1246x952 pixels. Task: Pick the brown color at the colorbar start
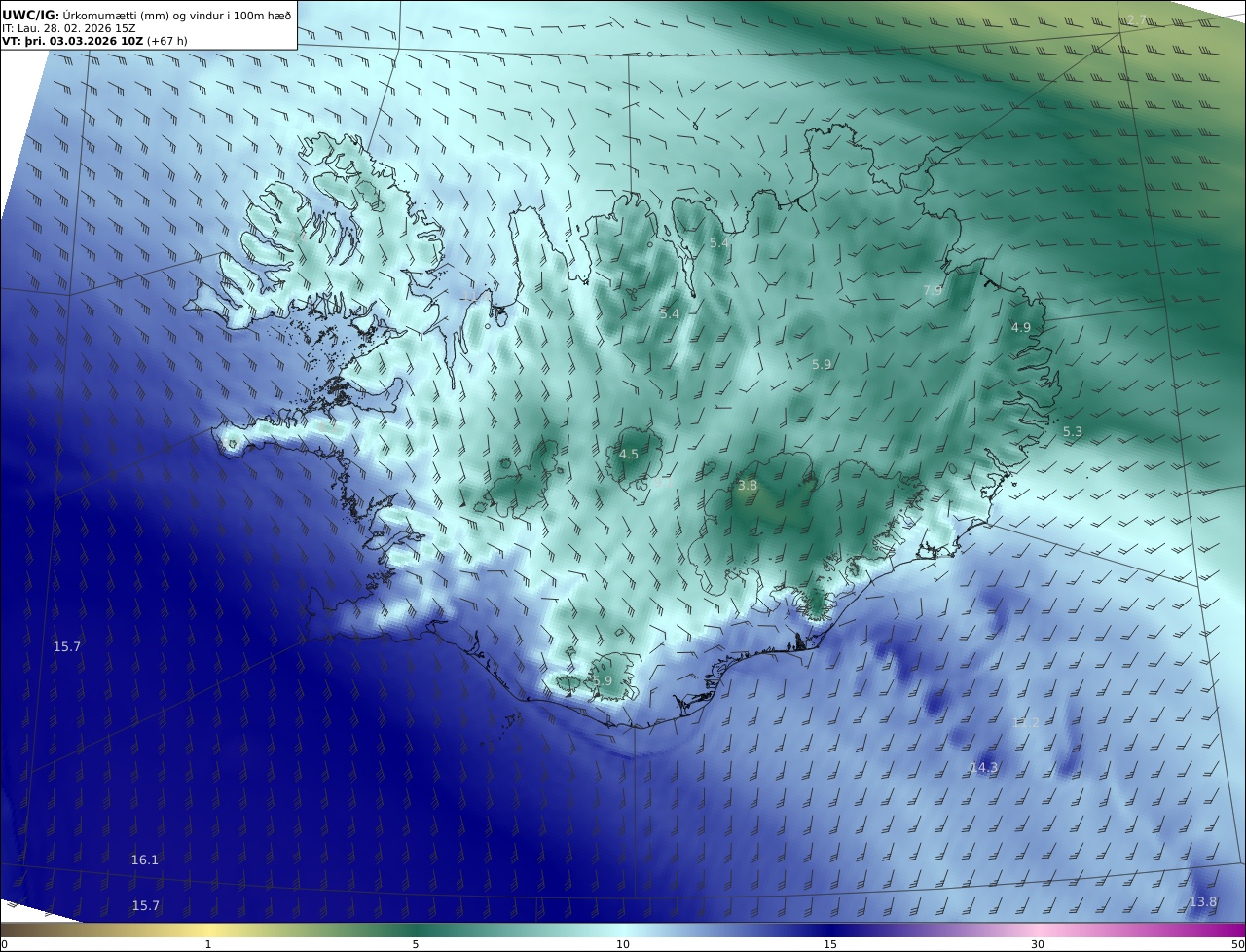[6, 930]
